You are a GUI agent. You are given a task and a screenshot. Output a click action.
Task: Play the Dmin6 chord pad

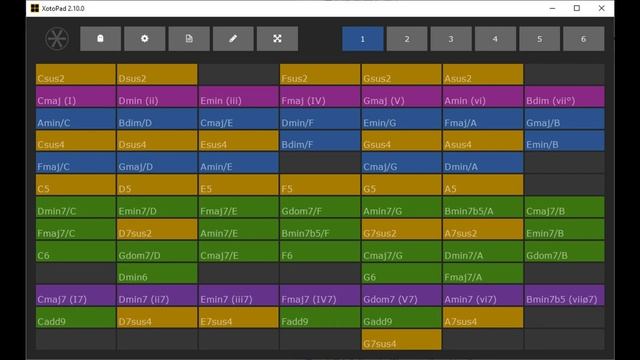click(x=157, y=273)
